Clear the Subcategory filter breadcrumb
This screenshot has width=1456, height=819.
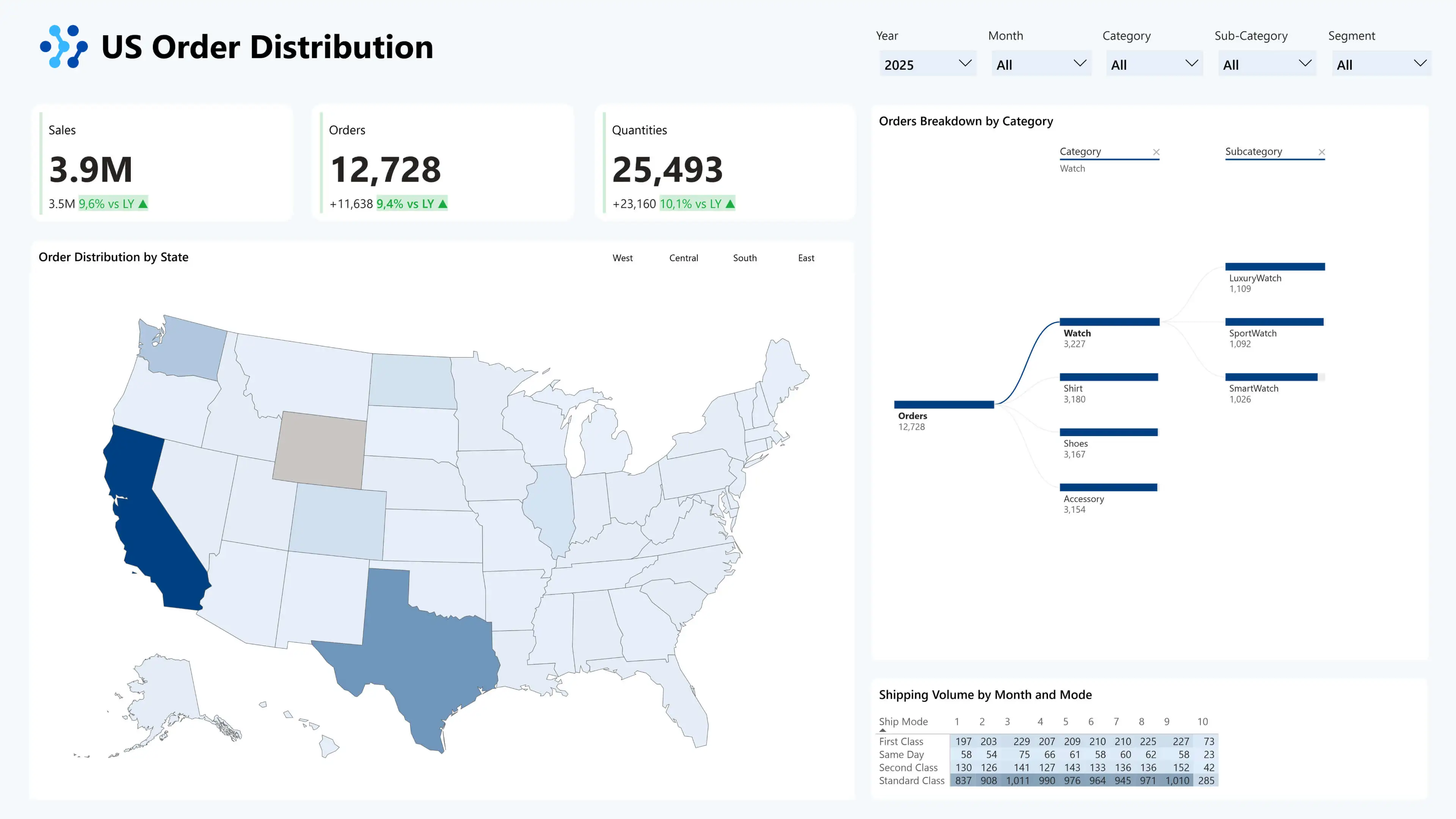(1321, 152)
